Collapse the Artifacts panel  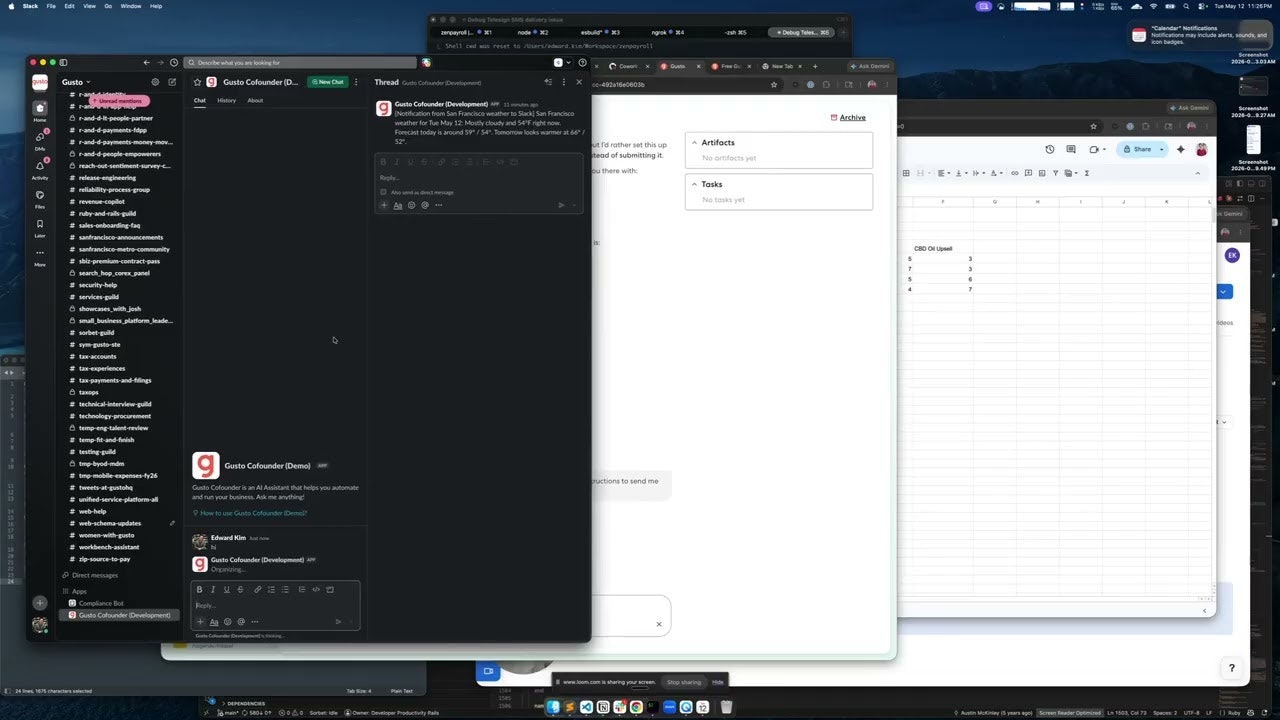coord(695,143)
